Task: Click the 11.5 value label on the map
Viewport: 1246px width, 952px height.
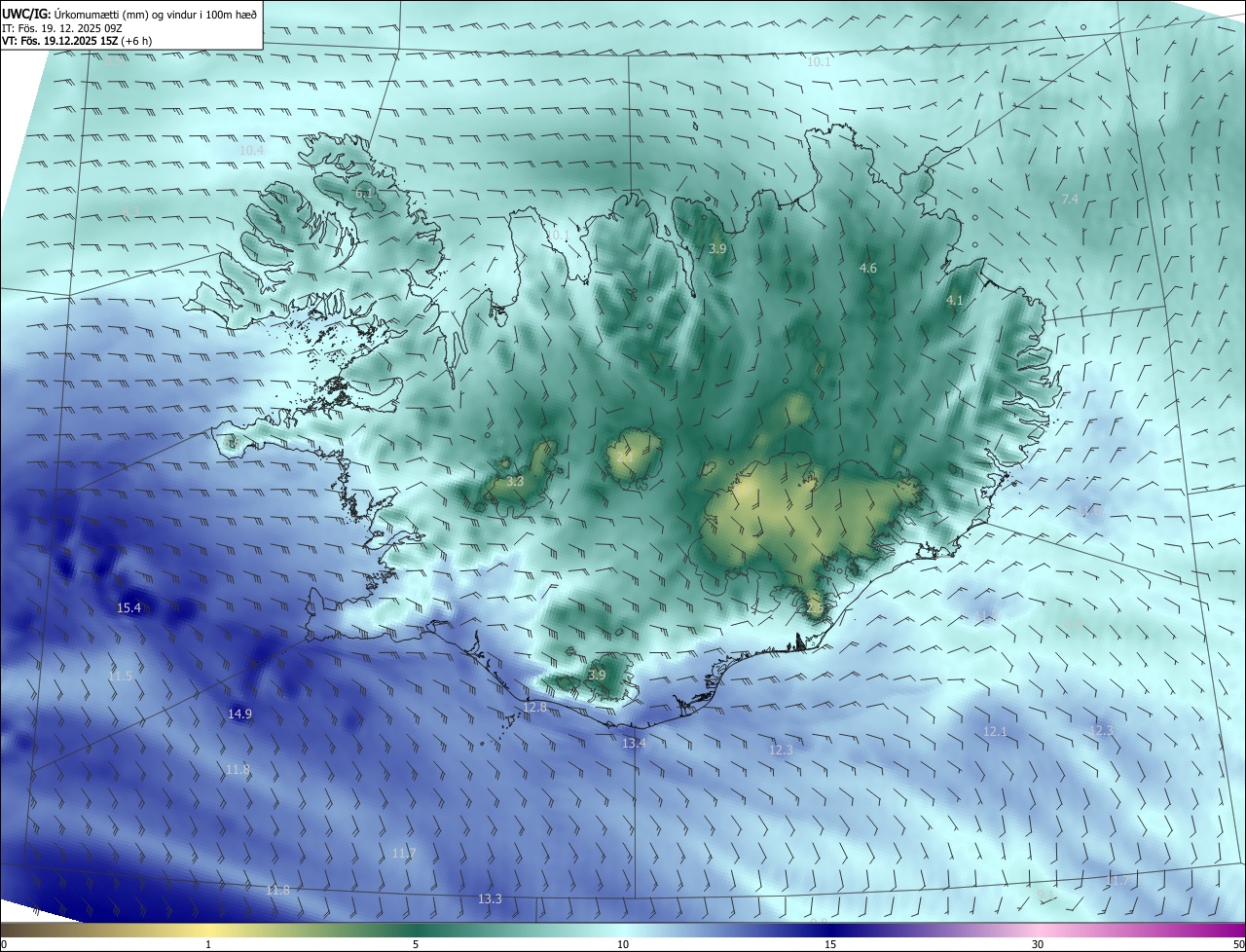Action: pos(120,676)
